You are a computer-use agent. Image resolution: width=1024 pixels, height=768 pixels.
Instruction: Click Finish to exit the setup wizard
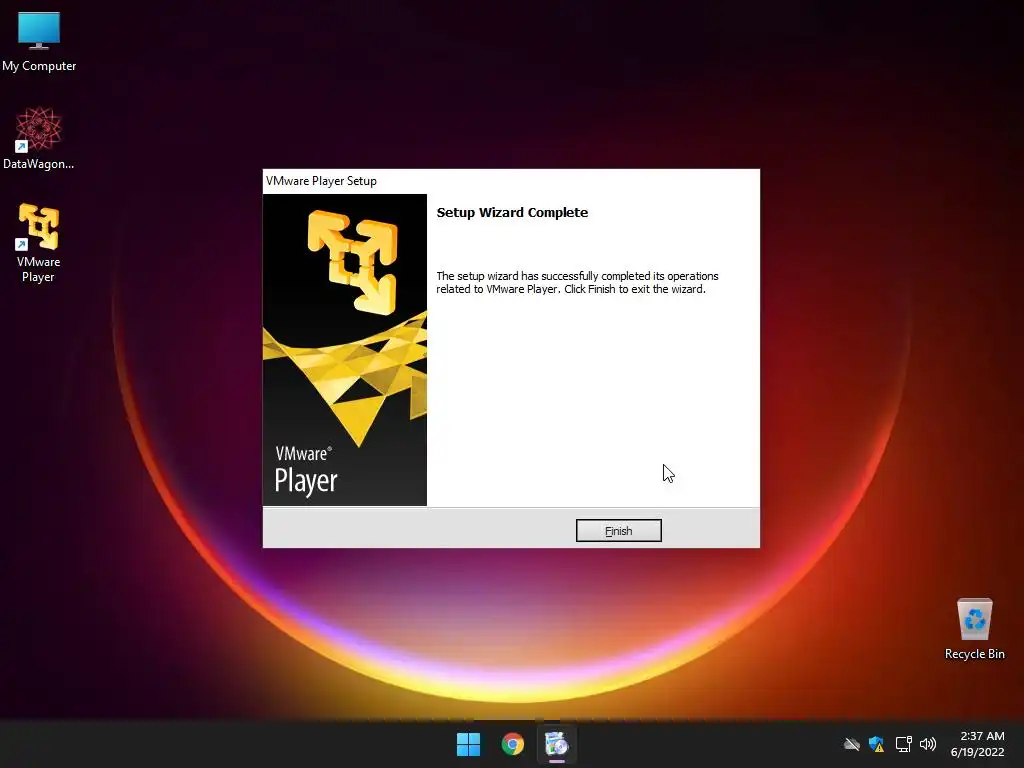[618, 530]
